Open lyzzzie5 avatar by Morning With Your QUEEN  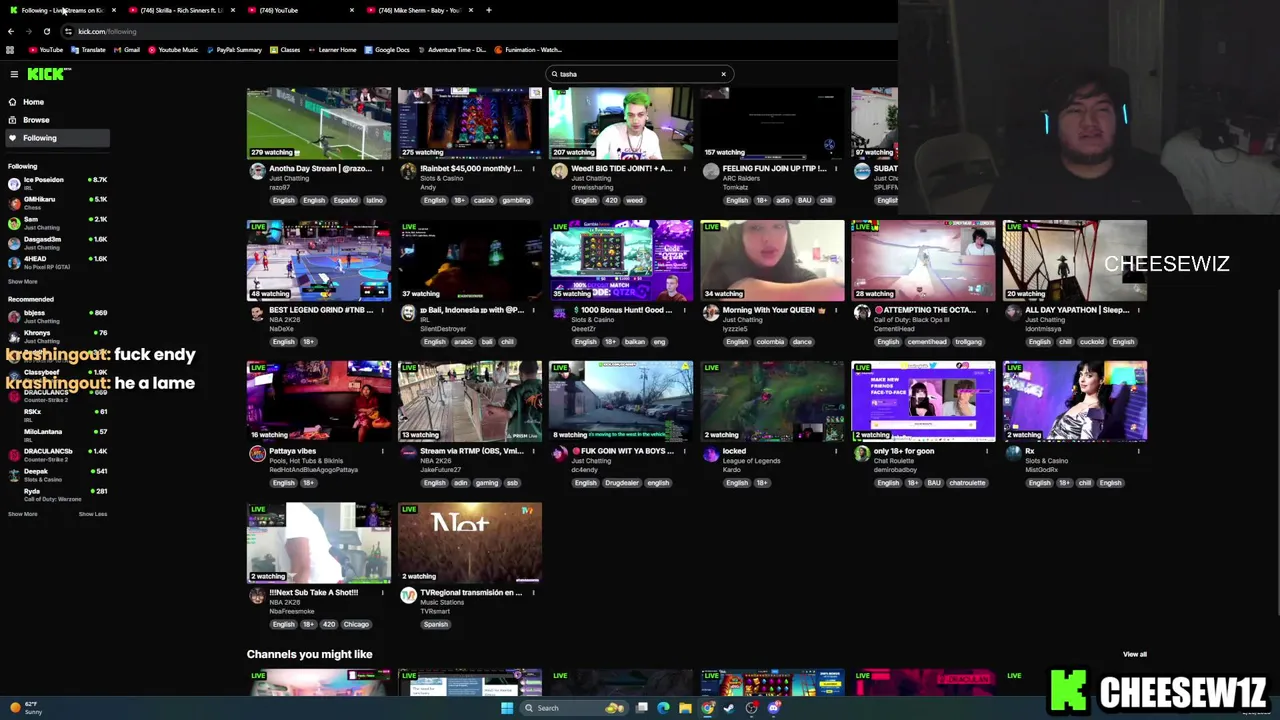tap(710, 313)
